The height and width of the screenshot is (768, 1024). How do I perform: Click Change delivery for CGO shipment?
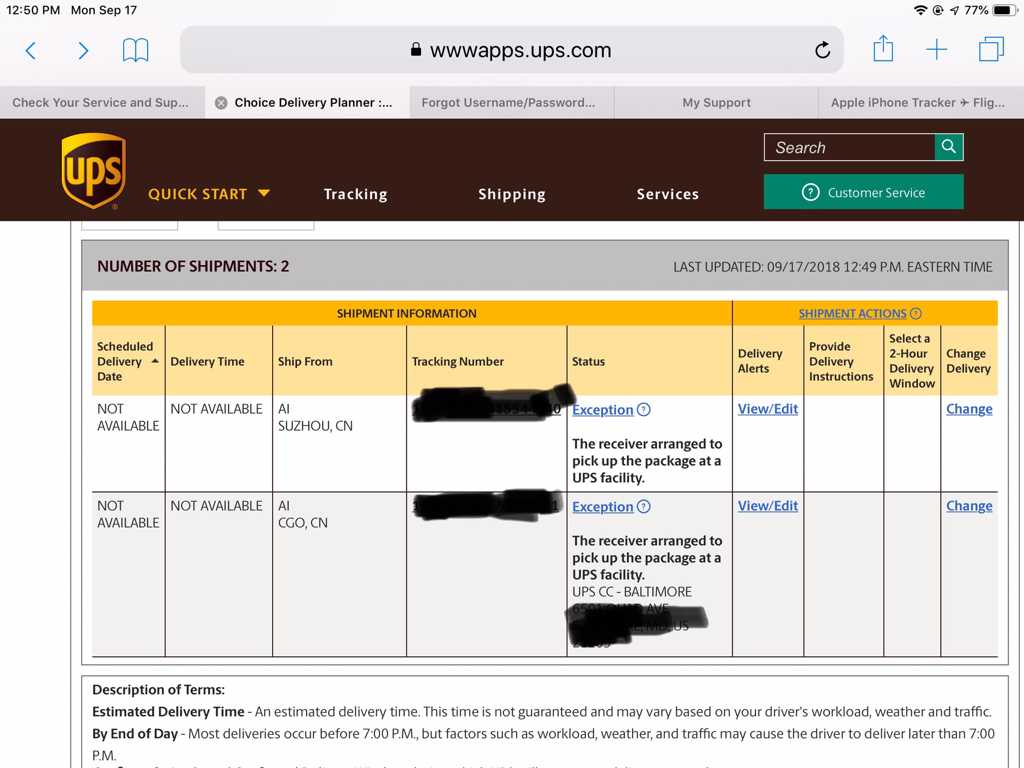point(969,505)
